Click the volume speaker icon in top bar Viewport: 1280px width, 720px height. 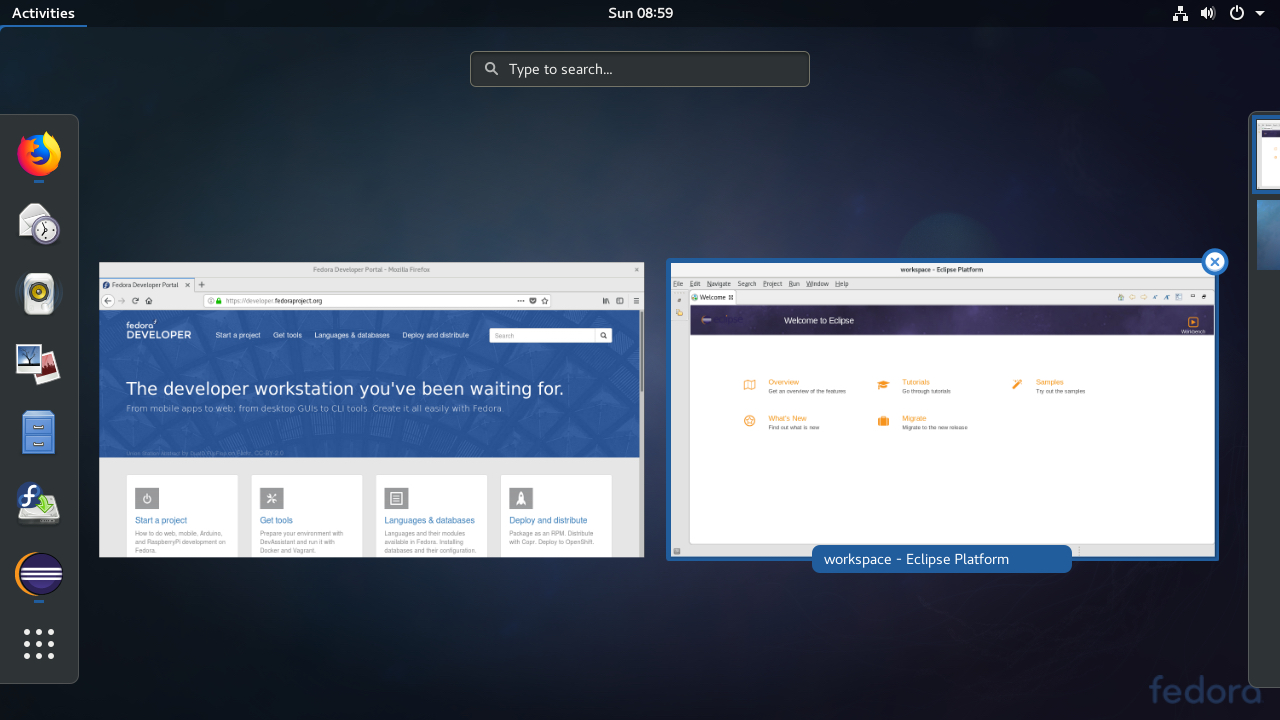coord(1208,13)
